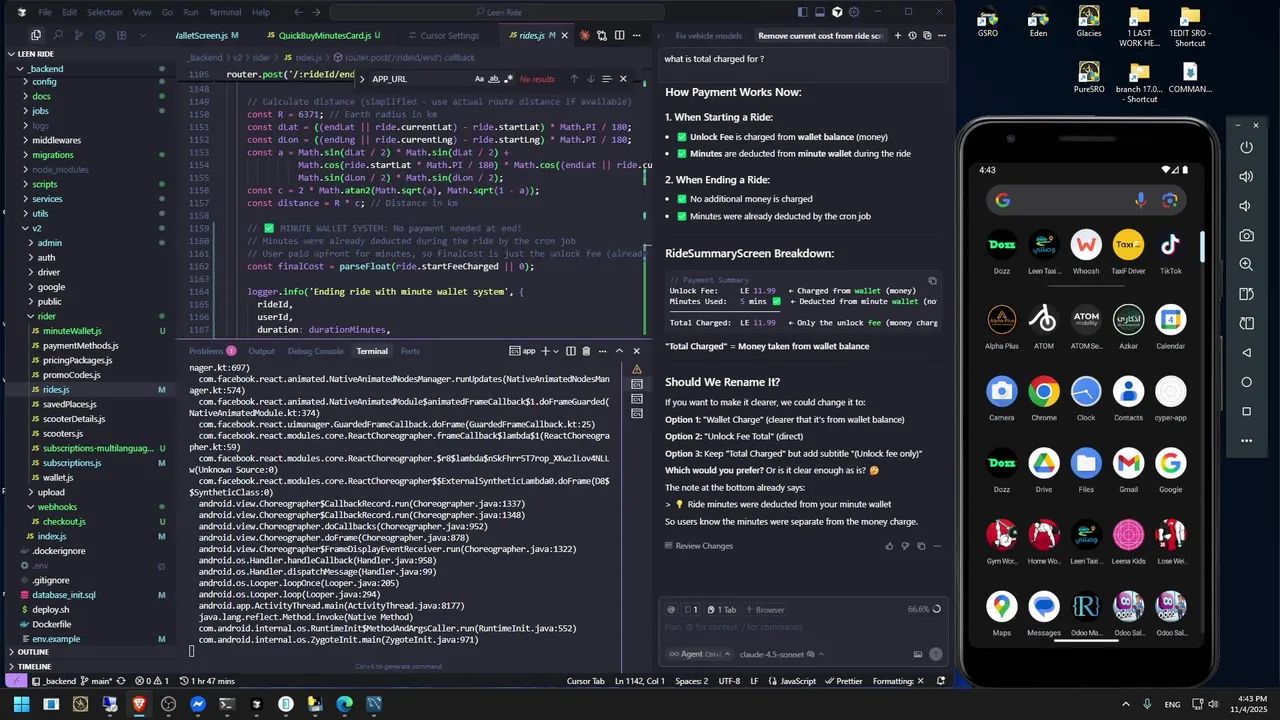The image size is (1280, 720).
Task: Take screenshot with emulator camera icon
Action: [1246, 236]
